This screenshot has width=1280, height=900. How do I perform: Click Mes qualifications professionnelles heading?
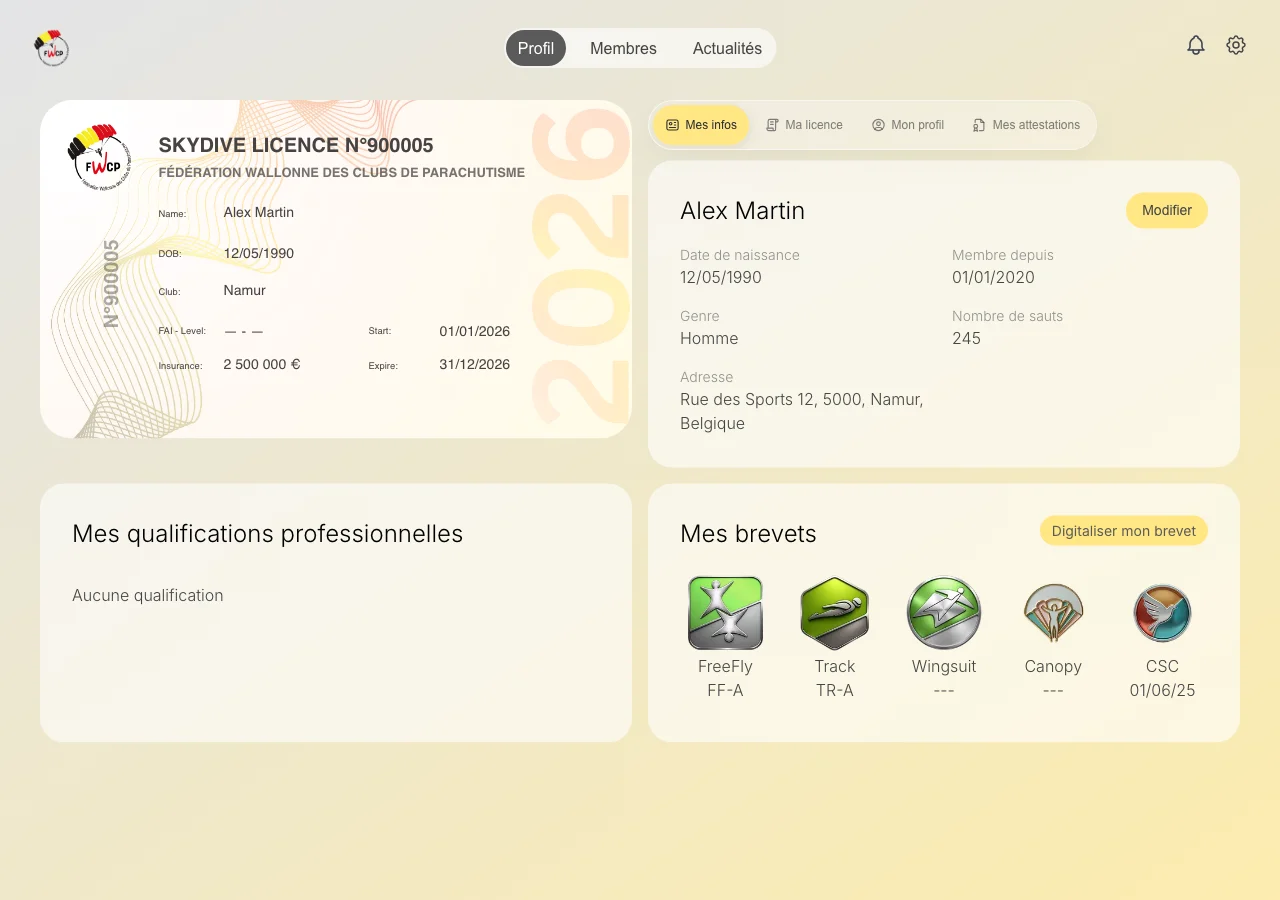(268, 534)
